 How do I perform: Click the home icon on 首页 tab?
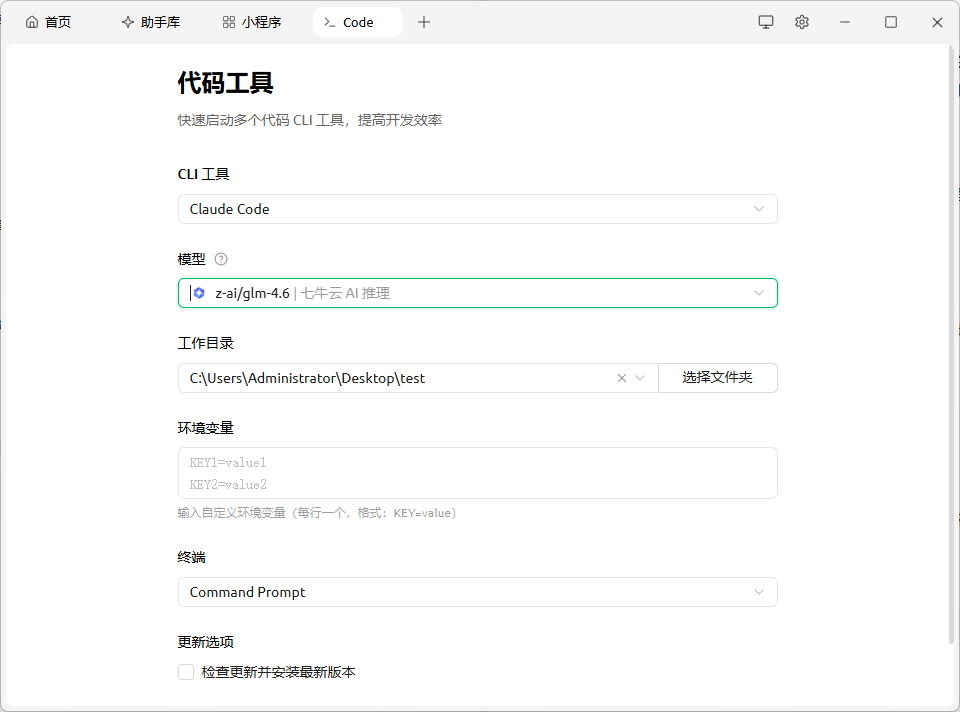[32, 22]
